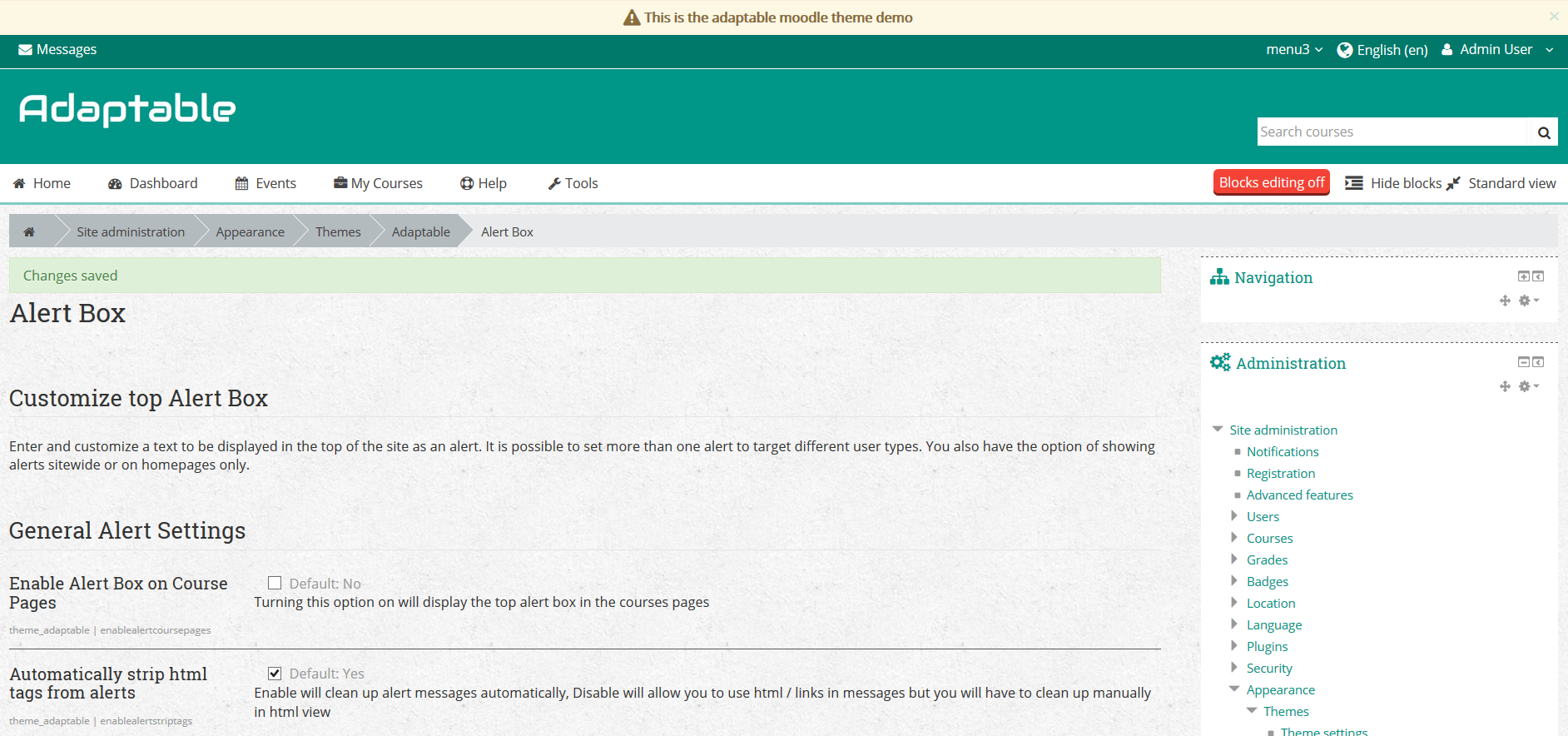Dock the Administration block to the side
This screenshot has height=736, width=1568.
[x=1538, y=362]
